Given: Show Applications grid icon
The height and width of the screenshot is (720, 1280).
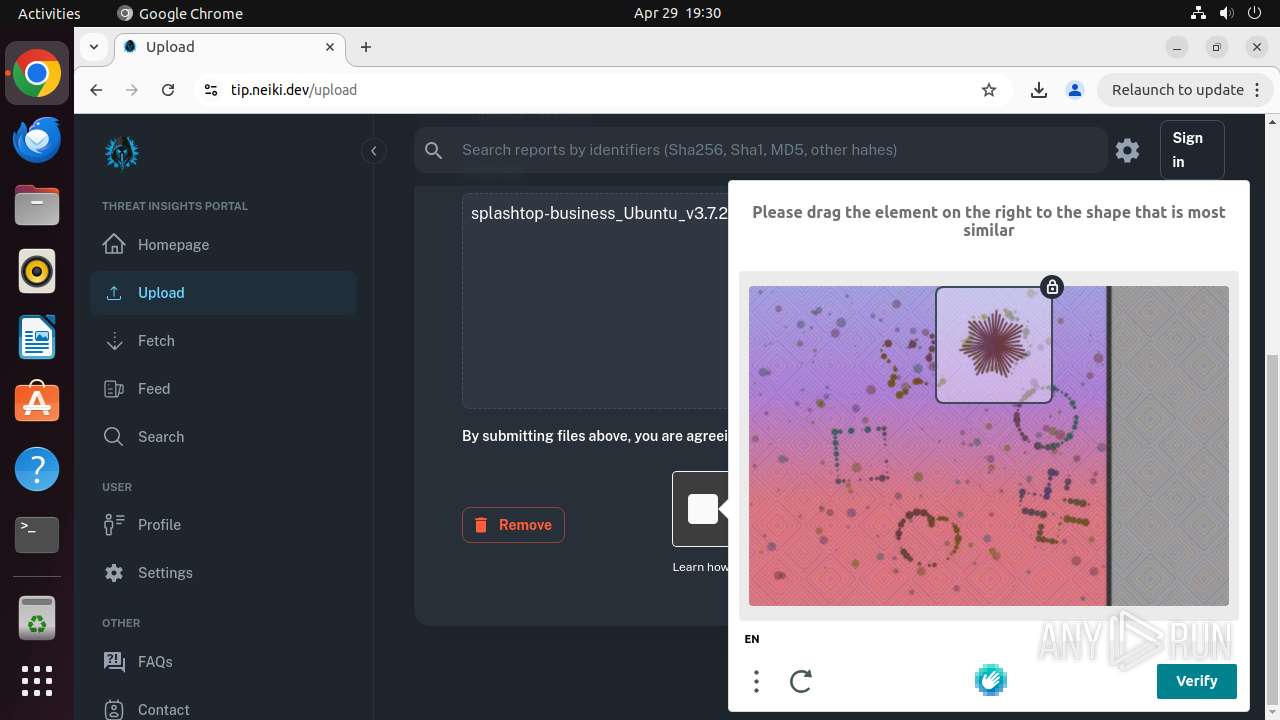Looking at the screenshot, I should (37, 681).
